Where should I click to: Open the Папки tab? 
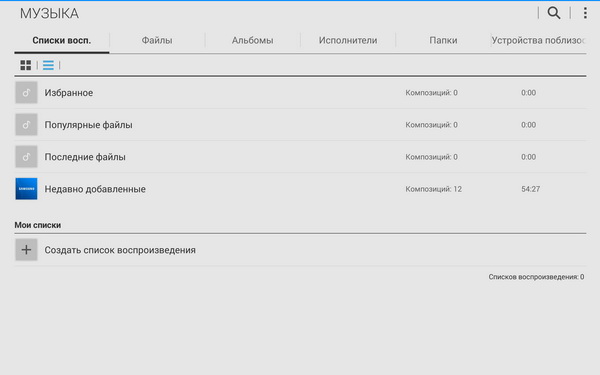coord(443,41)
